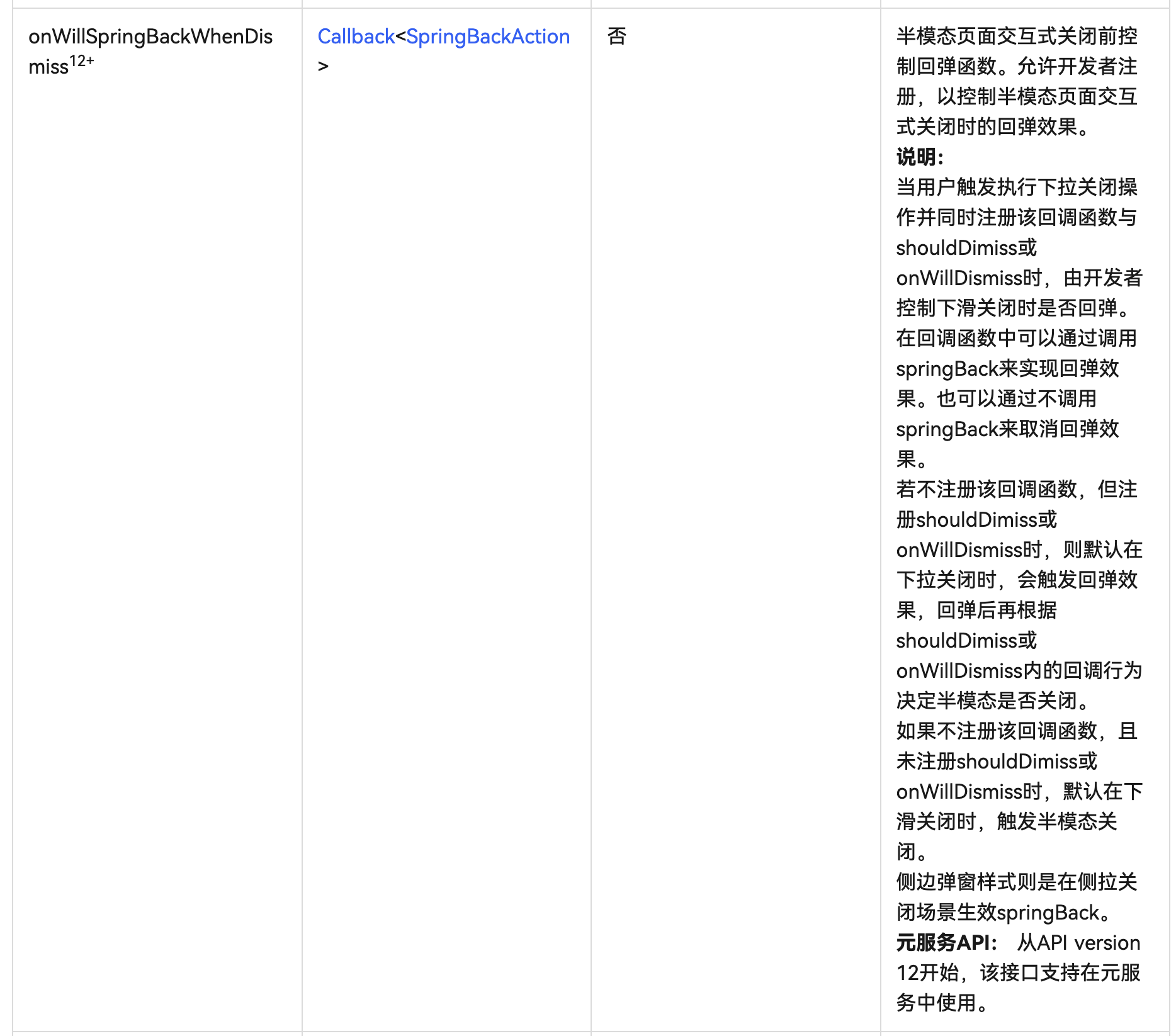The height and width of the screenshot is (1036, 1176).
Task: Open the SpringBackAction type link
Action: (x=488, y=37)
